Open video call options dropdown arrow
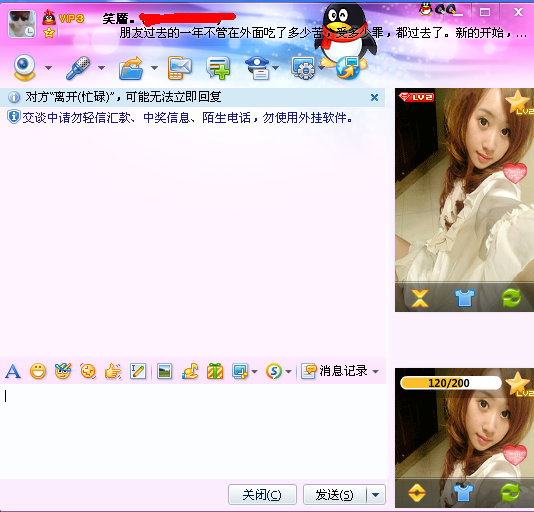Screen dimensions: 534x512 point(48,68)
